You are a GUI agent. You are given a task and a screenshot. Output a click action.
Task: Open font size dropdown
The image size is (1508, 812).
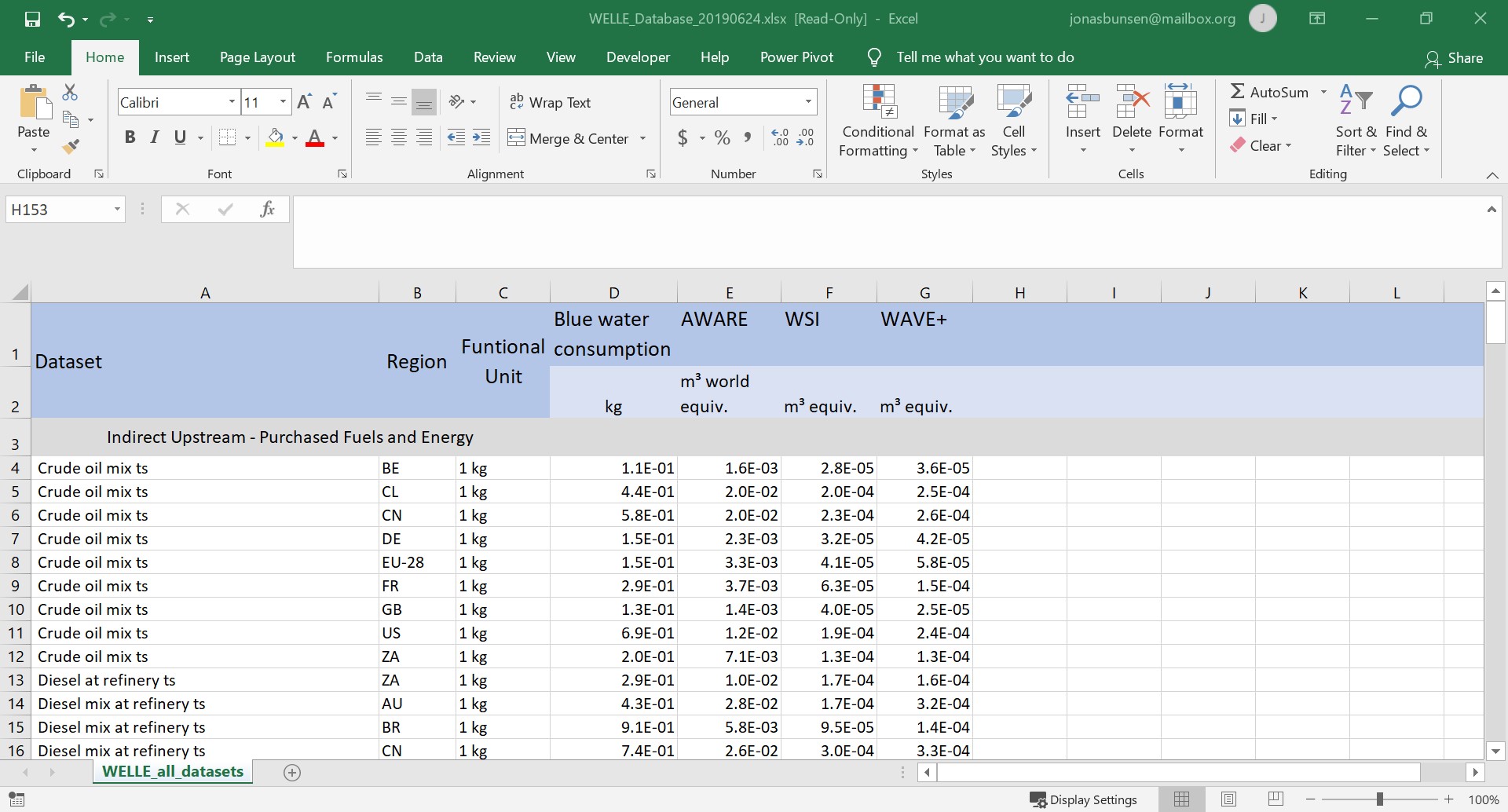[283, 102]
